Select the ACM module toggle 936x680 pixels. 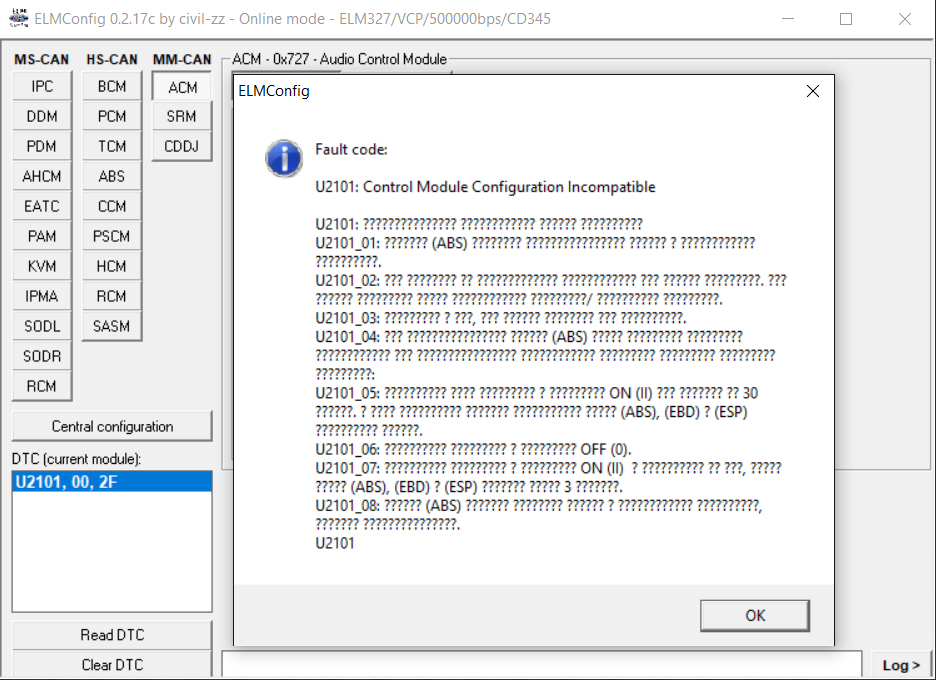pos(182,87)
